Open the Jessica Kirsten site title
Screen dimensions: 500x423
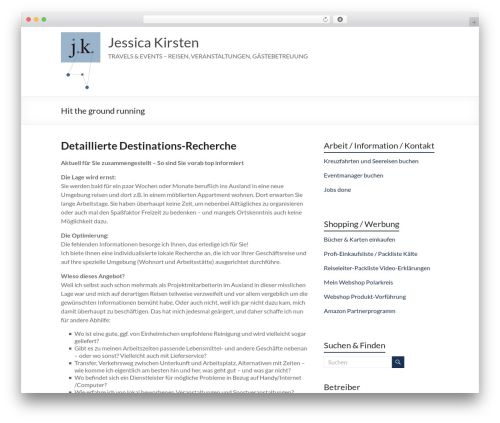pyautogui.click(x=153, y=43)
